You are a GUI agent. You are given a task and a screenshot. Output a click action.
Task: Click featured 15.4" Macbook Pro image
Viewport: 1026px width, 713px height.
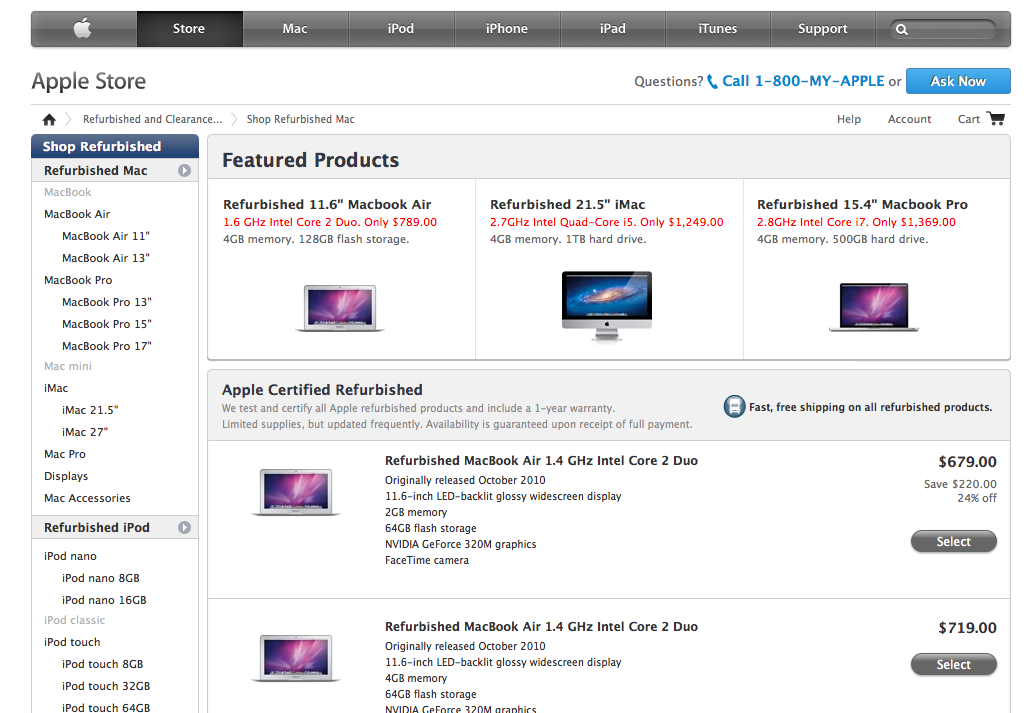pyautogui.click(x=874, y=307)
